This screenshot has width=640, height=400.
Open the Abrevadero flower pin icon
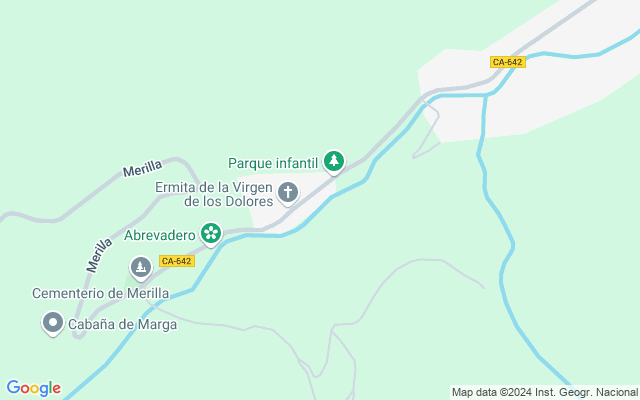point(211,233)
